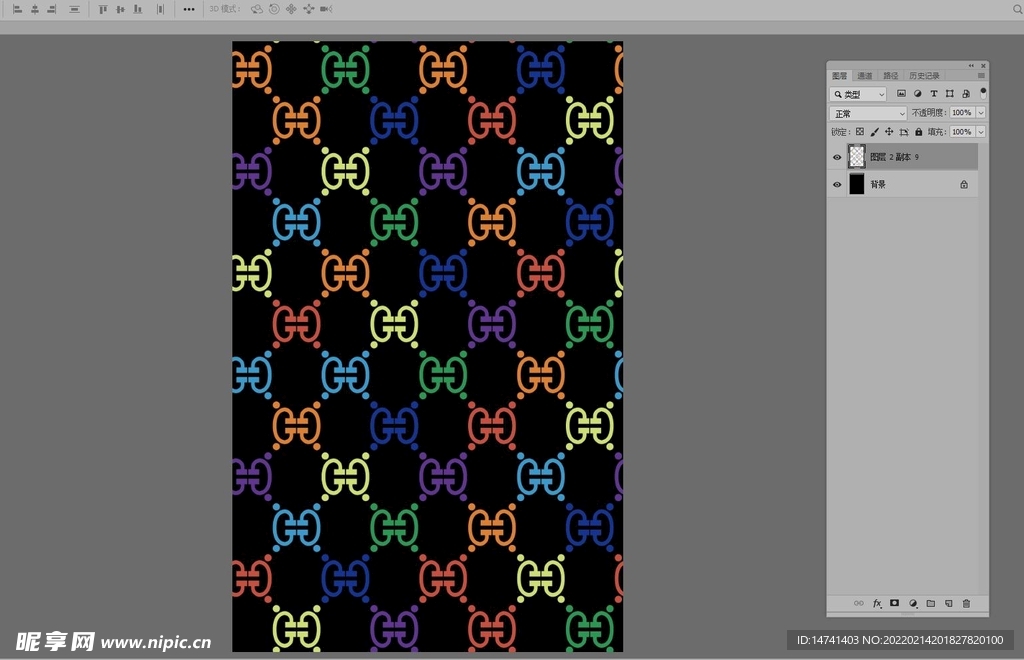Toggle lock position move icon

tap(889, 132)
